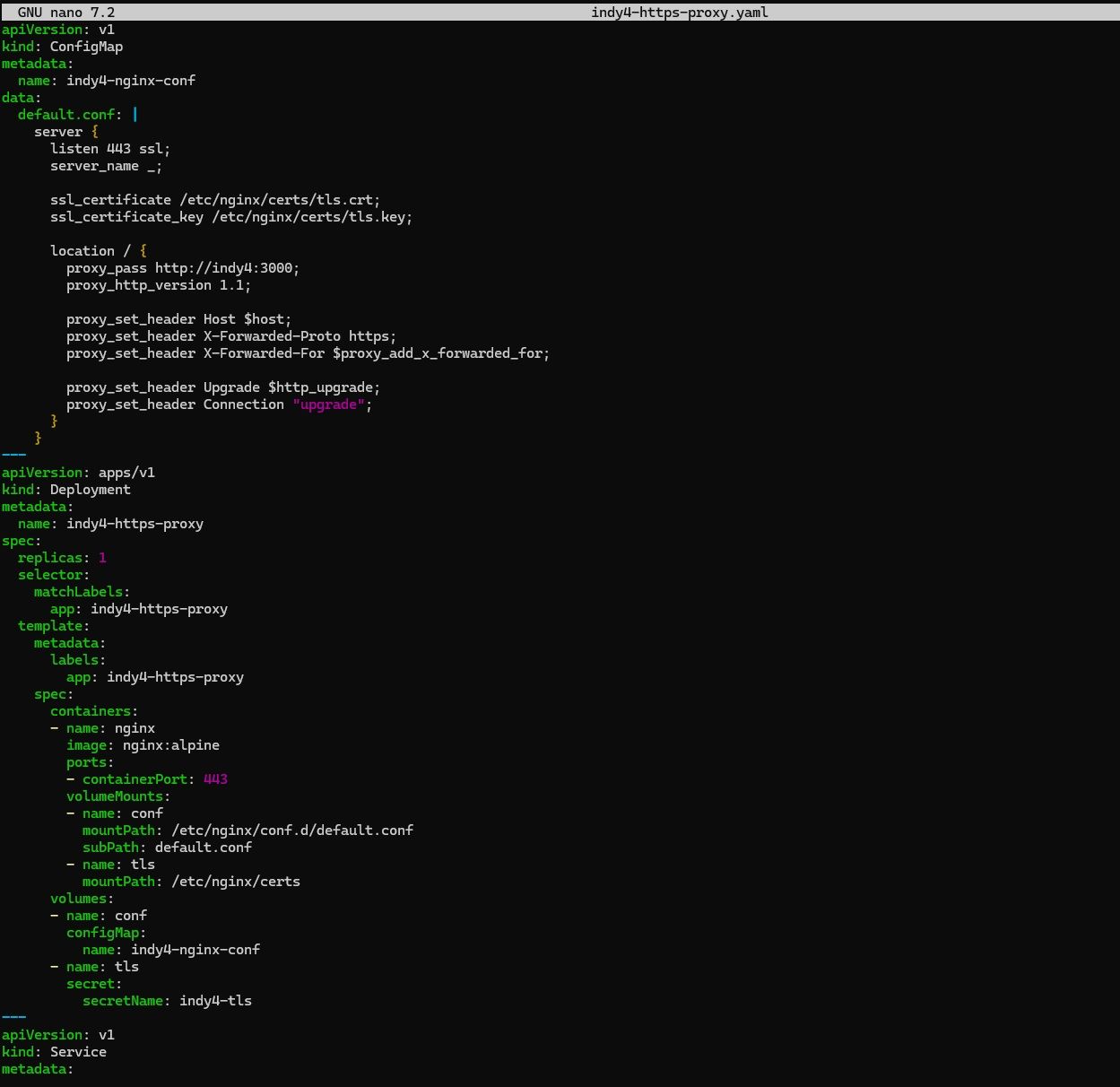1120x1087 pixels.
Task: Click the 'server_name _;' line
Action: [x=107, y=166]
